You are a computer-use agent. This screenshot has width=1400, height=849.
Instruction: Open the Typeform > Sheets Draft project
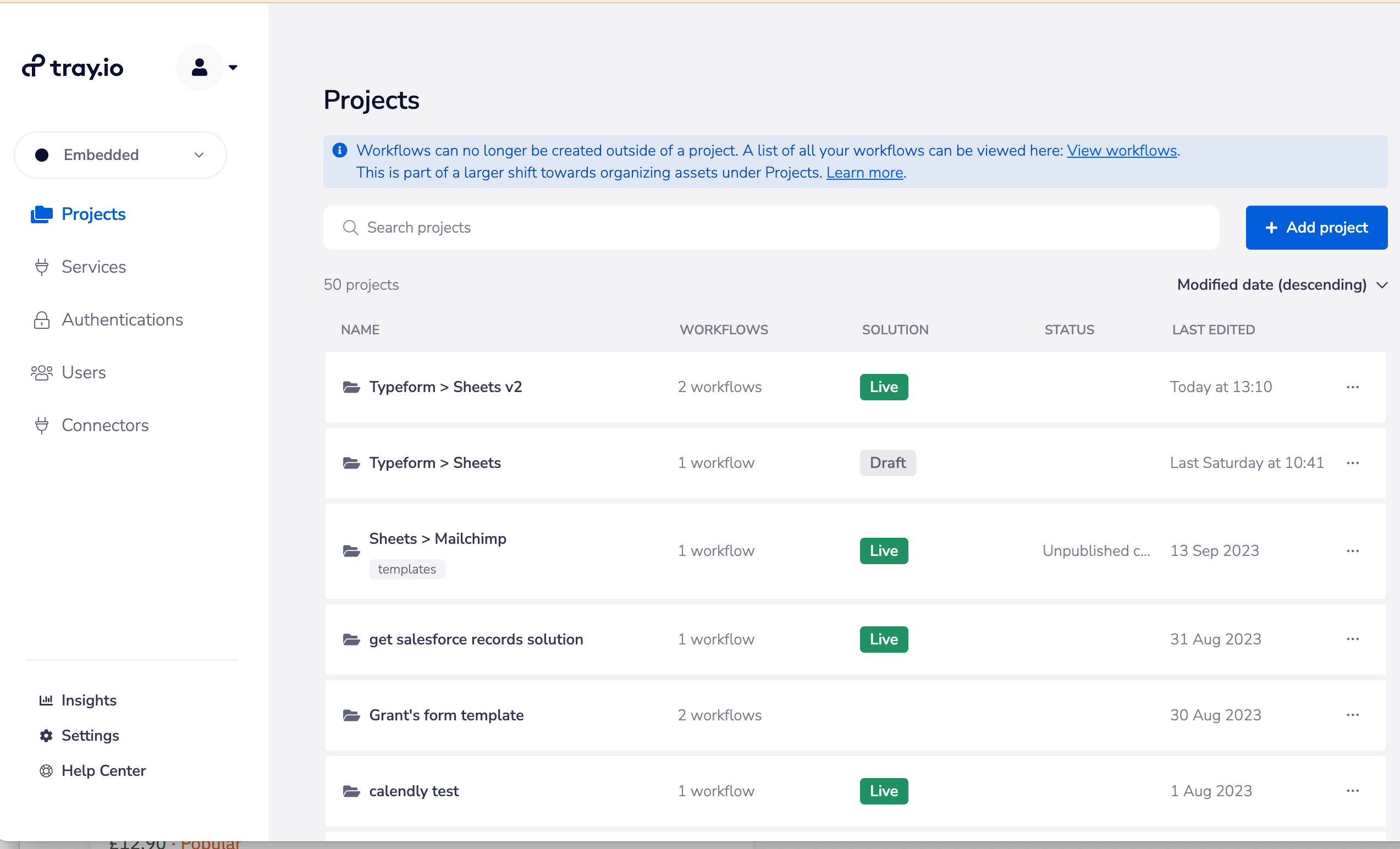[x=436, y=462]
